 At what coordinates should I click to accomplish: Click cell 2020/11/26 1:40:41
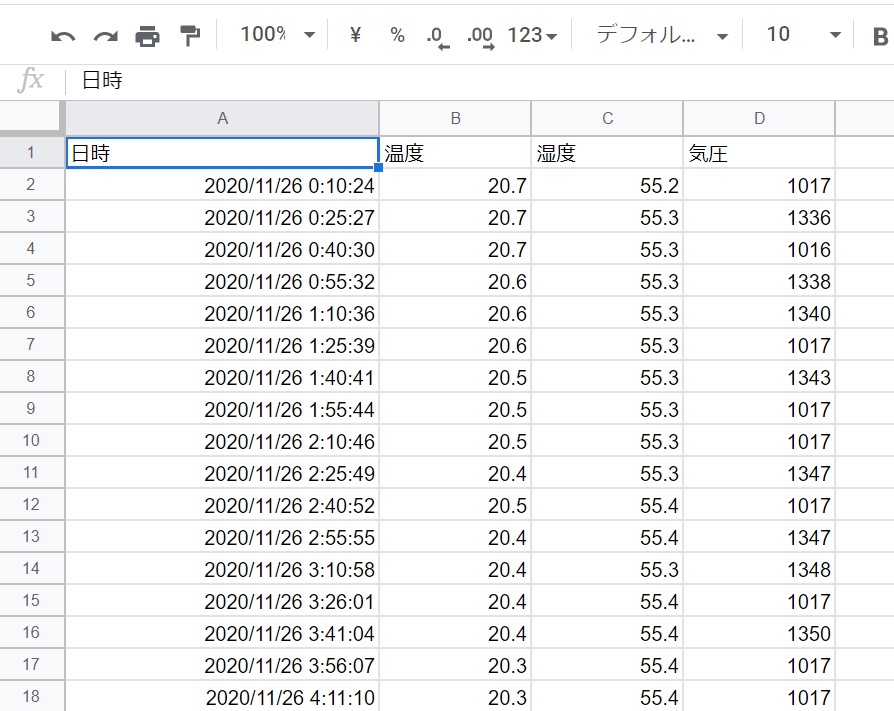222,377
